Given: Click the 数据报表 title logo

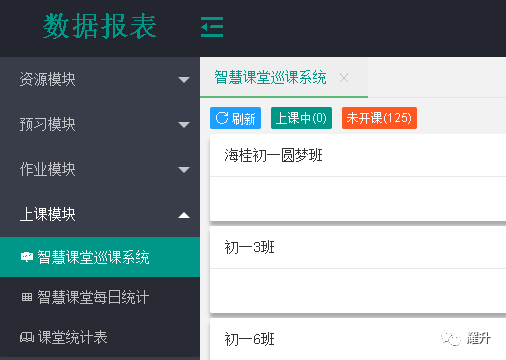Looking at the screenshot, I should coord(100,26).
